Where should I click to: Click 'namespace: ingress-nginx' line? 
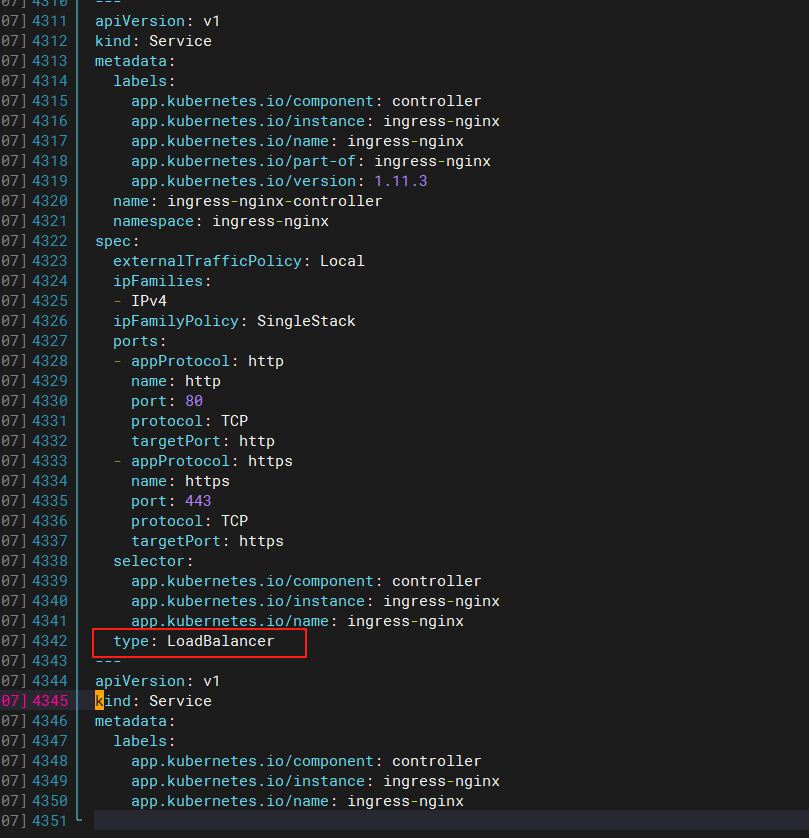tap(220, 221)
